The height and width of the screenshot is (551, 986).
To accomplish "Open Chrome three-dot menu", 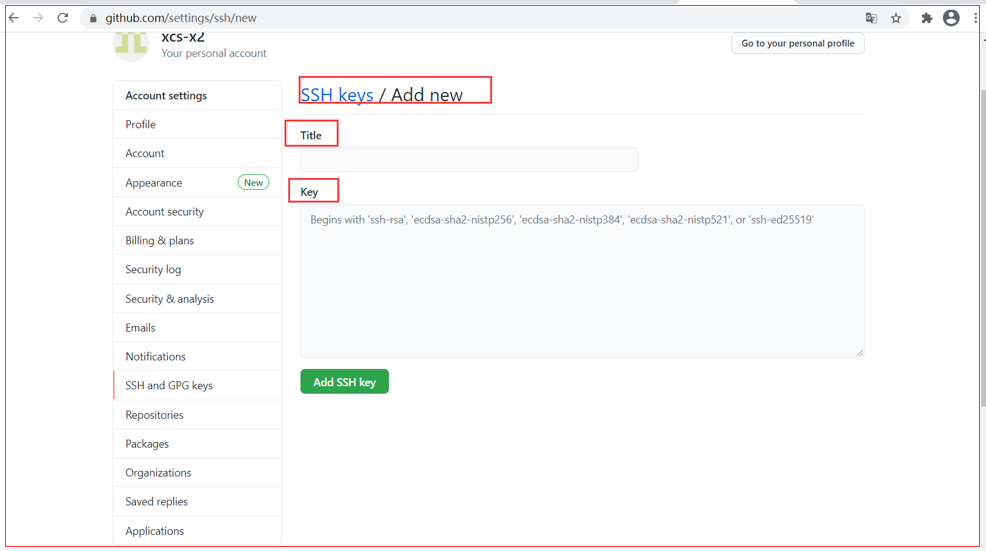I will (975, 18).
